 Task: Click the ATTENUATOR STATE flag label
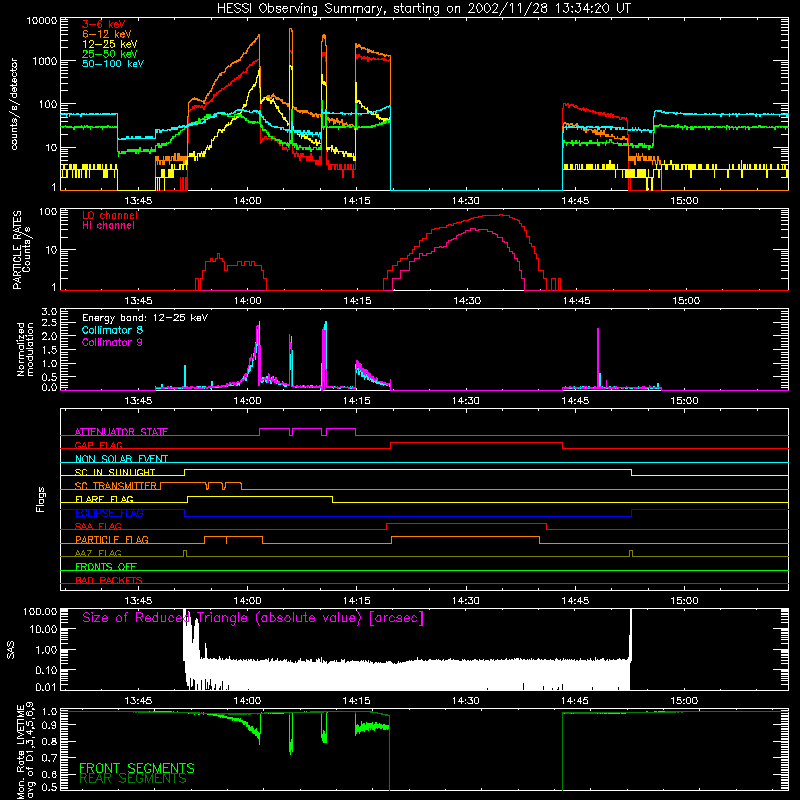(x=121, y=432)
